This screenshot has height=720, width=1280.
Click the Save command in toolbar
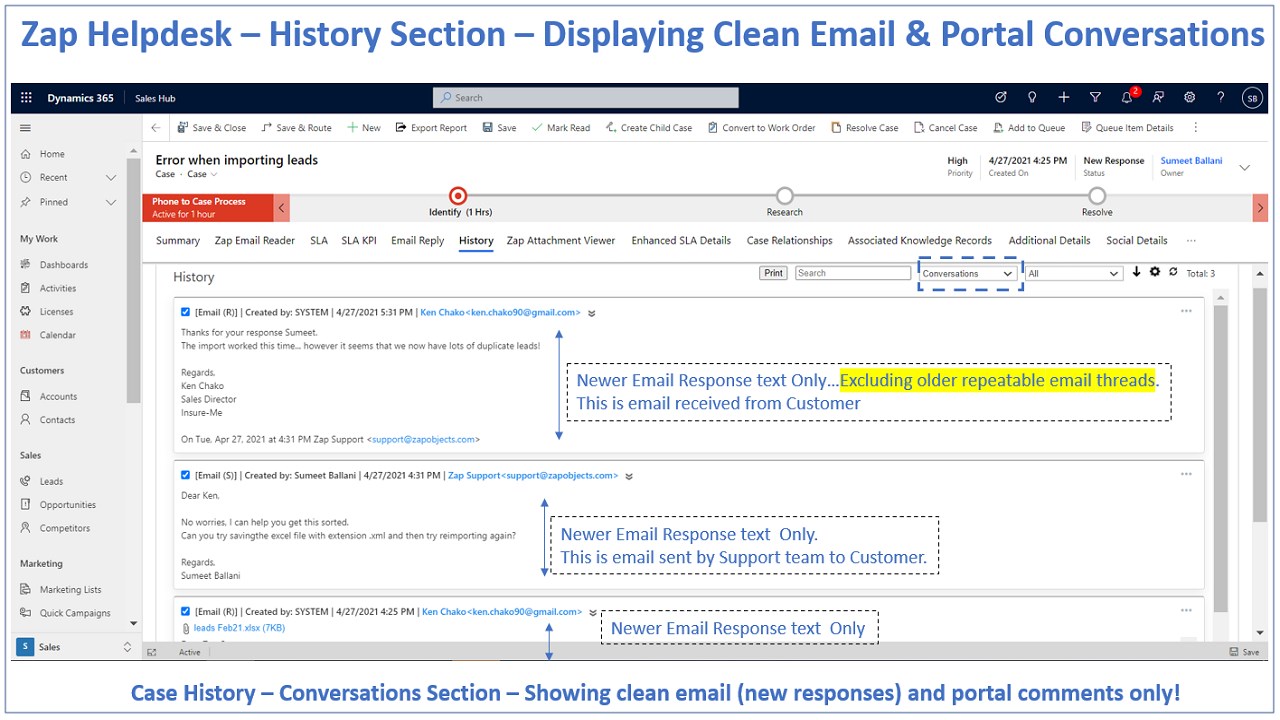pyautogui.click(x=500, y=128)
